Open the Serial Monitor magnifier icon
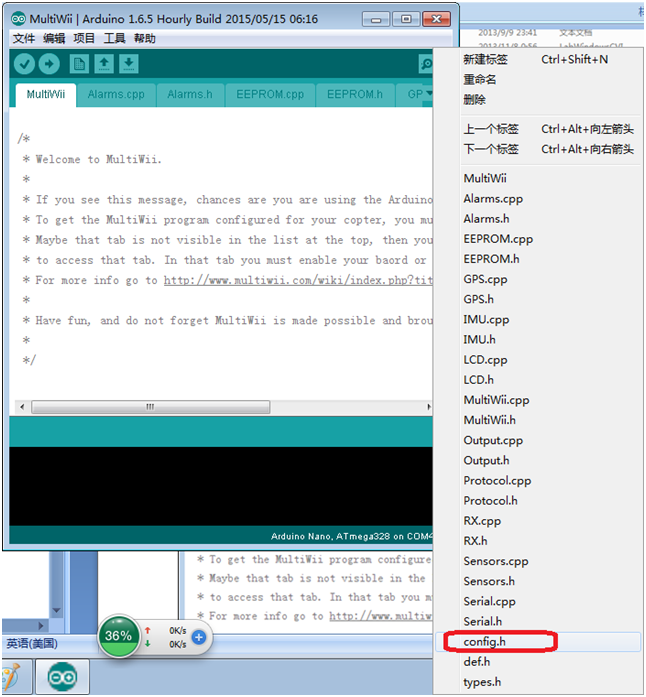The width and height of the screenshot is (646, 697). click(425, 64)
